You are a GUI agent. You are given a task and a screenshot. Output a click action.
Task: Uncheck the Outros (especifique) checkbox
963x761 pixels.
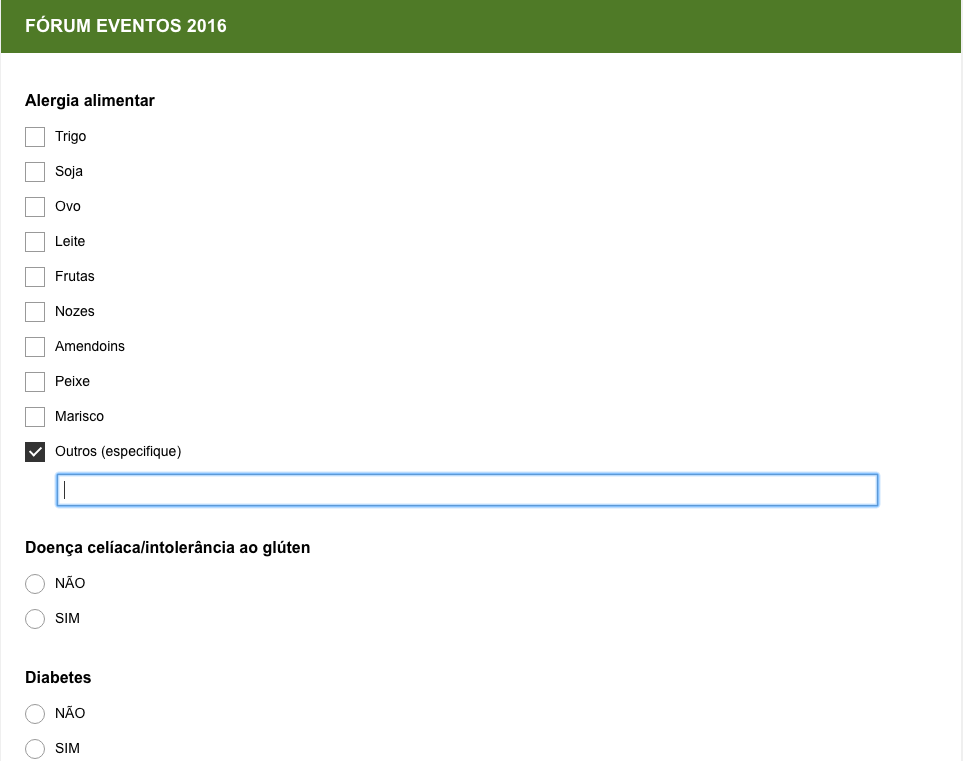(x=35, y=452)
